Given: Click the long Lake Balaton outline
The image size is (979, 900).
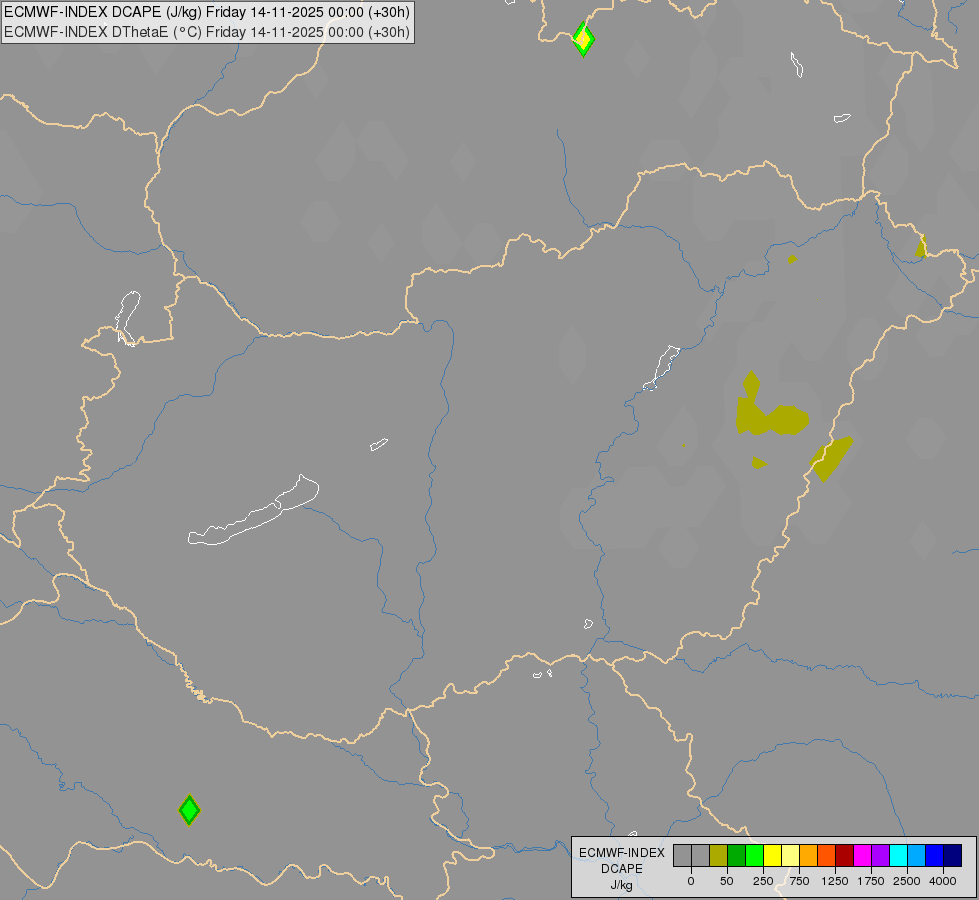Looking at the screenshot, I should [x=253, y=510].
